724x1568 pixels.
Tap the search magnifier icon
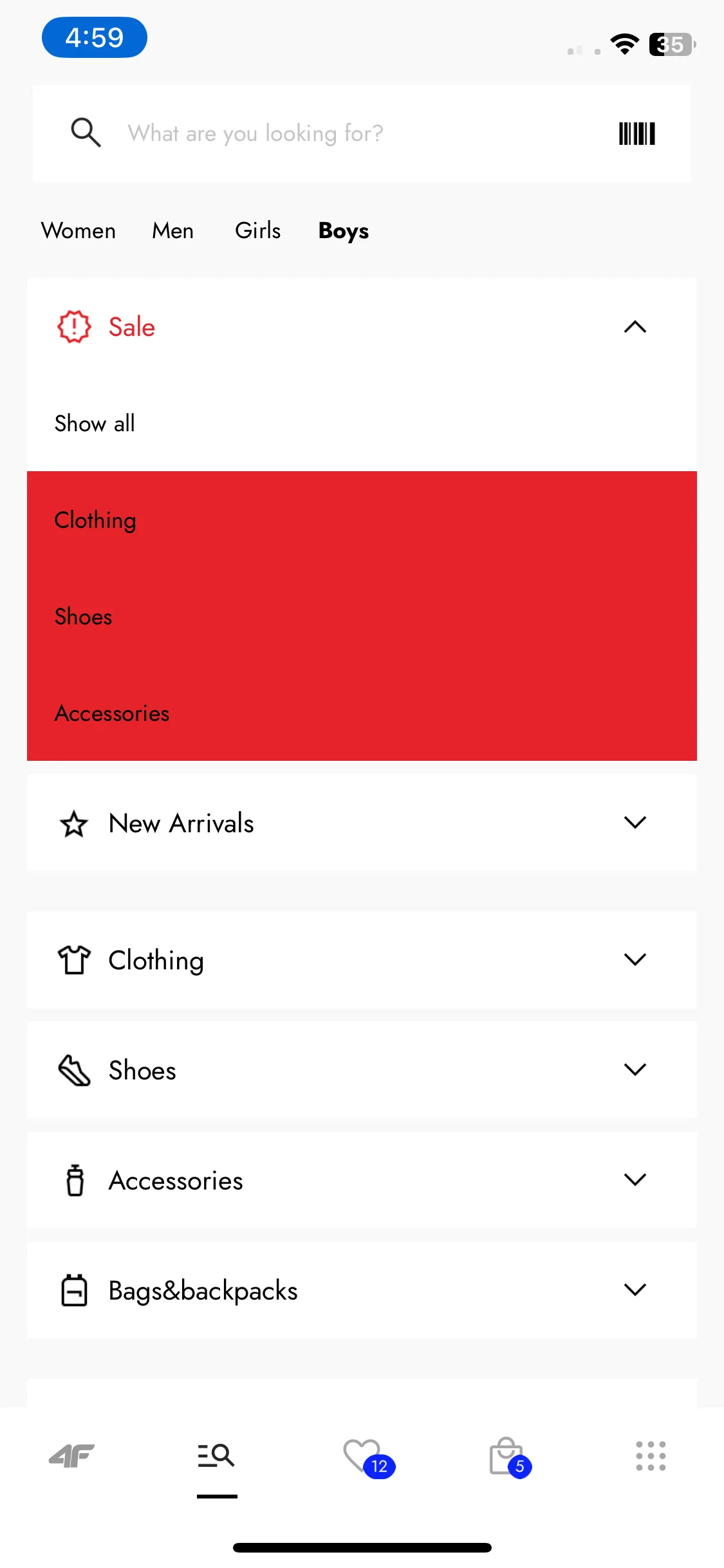coord(86,133)
